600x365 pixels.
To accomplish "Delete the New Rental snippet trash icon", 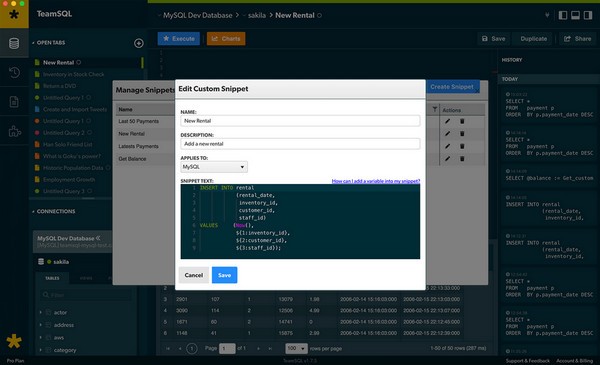I will [462, 134].
